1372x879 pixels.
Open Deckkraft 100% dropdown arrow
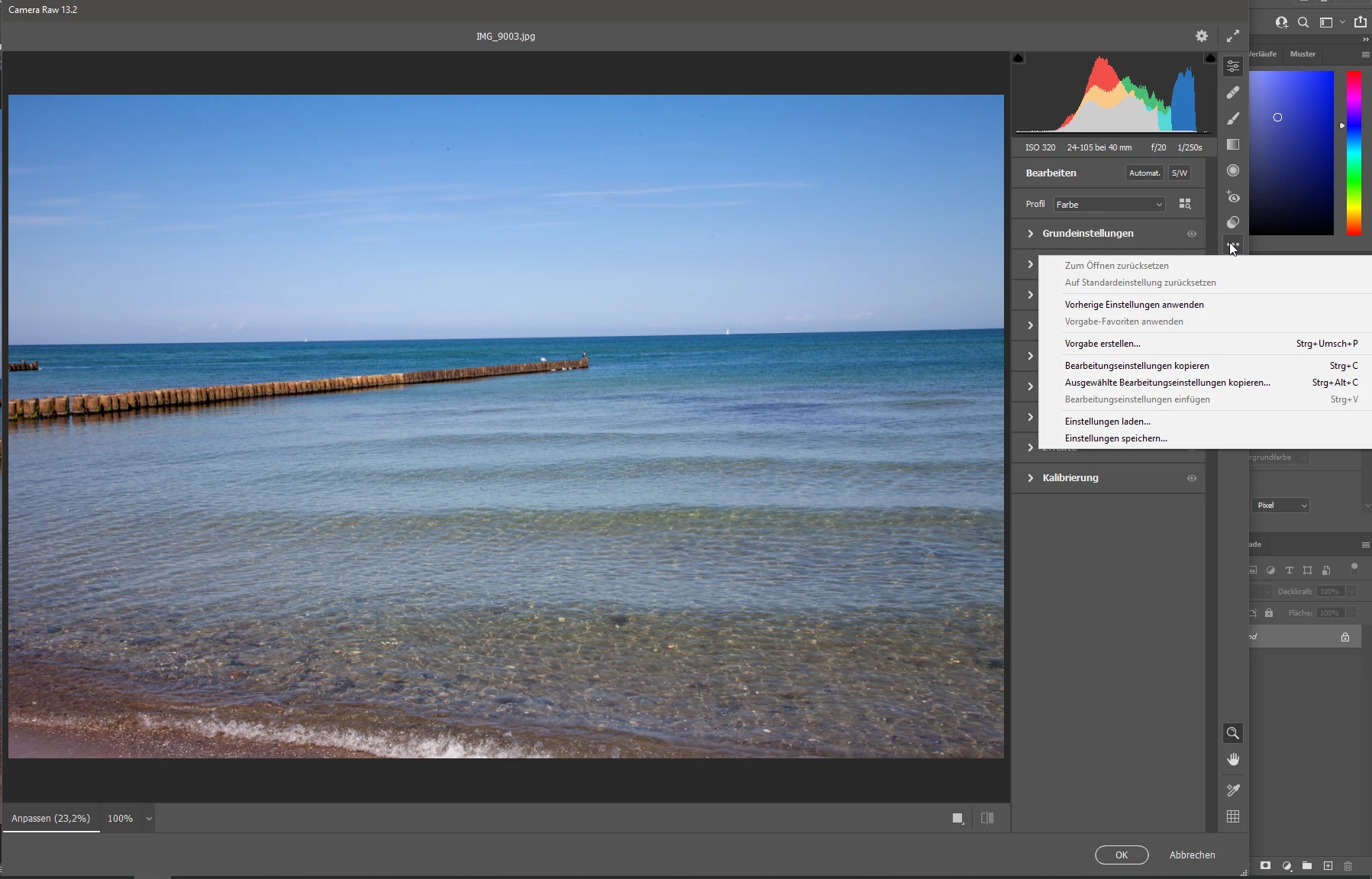click(x=1351, y=591)
